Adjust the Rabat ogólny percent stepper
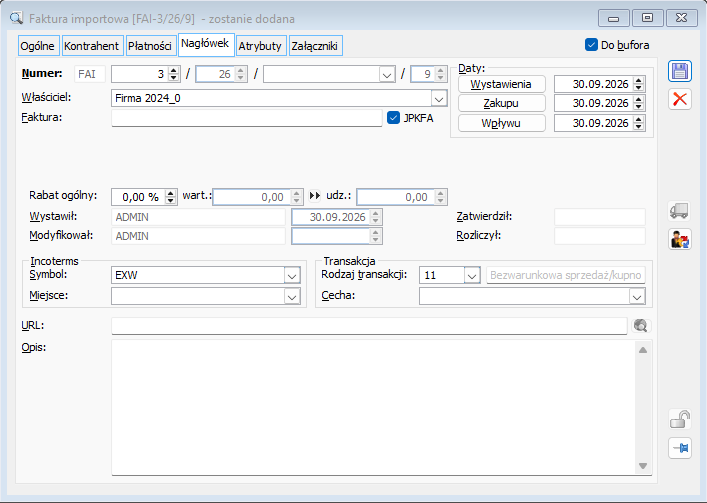The width and height of the screenshot is (707, 503). [x=170, y=197]
